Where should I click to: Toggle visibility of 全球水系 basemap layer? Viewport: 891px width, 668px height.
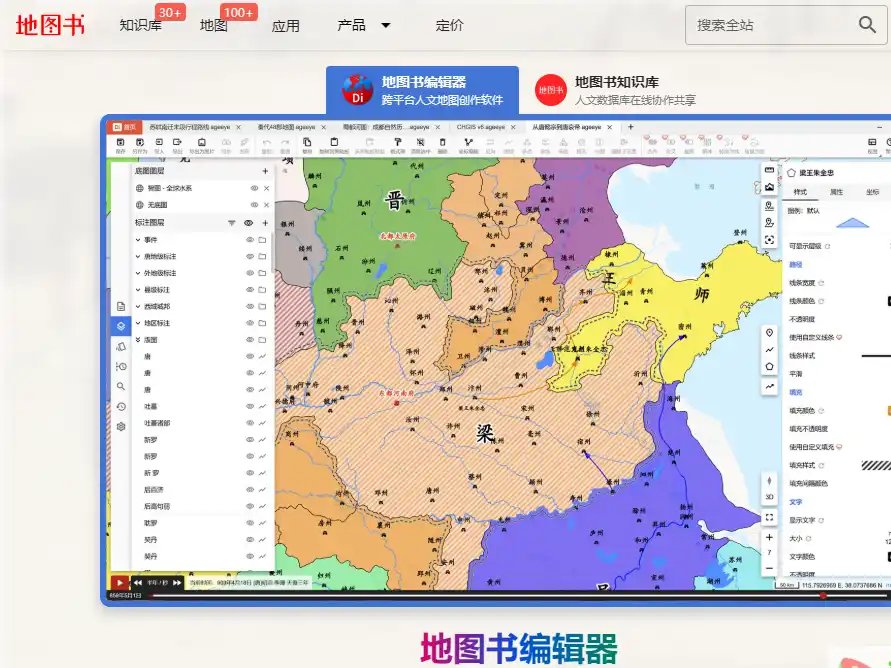point(255,188)
